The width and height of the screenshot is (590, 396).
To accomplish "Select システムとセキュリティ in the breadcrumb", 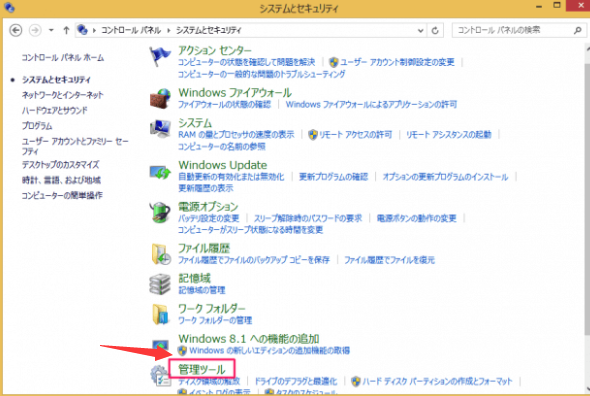I will [x=208, y=30].
